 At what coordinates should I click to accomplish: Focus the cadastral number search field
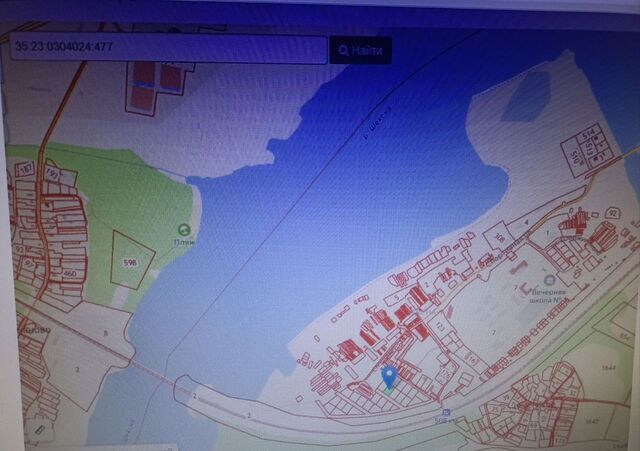(169, 49)
